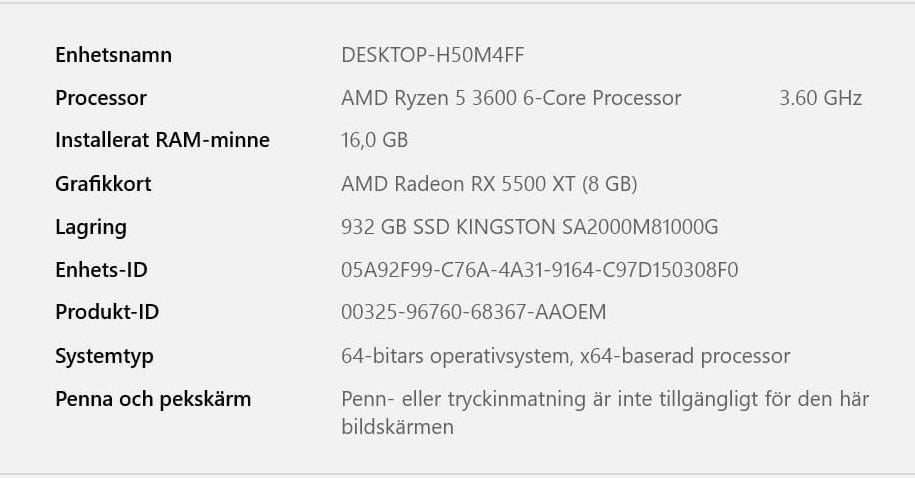Click the Systemtyp label

pyautogui.click(x=104, y=356)
